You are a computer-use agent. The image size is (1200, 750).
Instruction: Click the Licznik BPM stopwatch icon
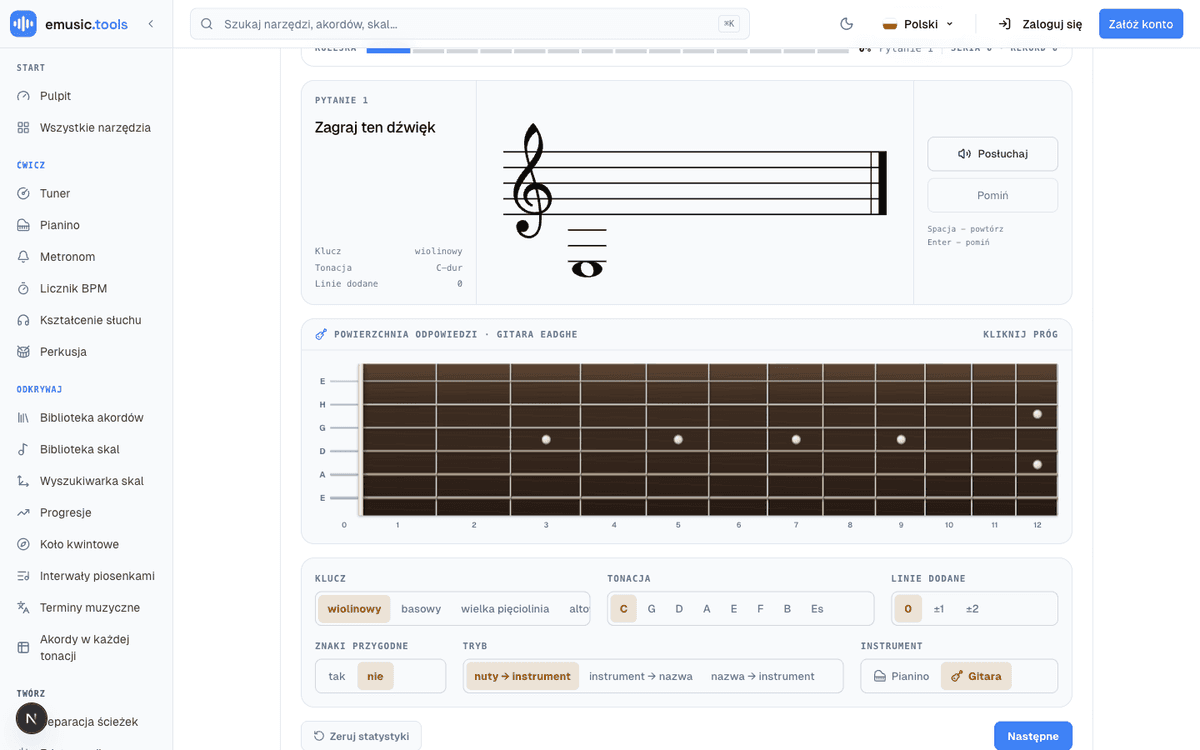(24, 288)
